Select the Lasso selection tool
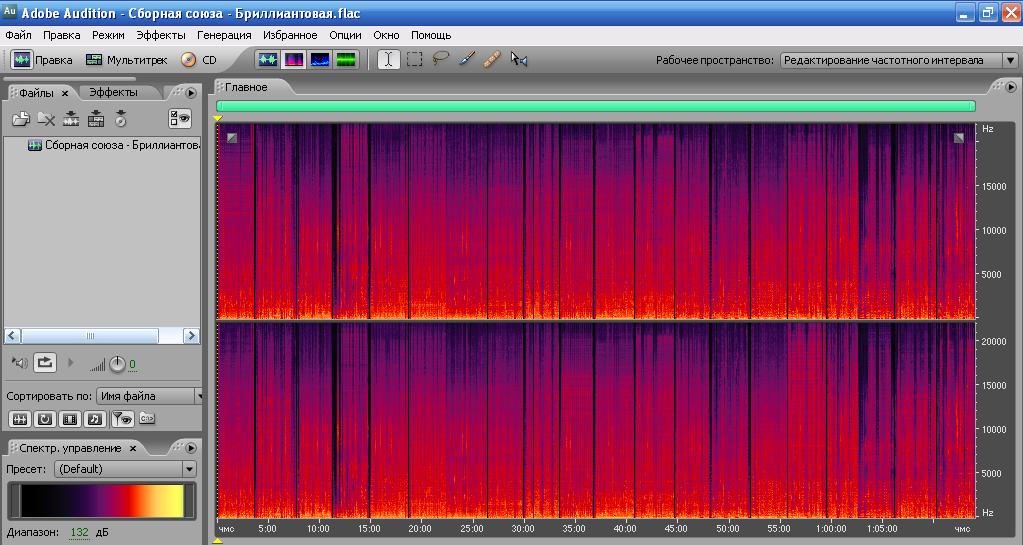The image size is (1023, 545). 441,59
